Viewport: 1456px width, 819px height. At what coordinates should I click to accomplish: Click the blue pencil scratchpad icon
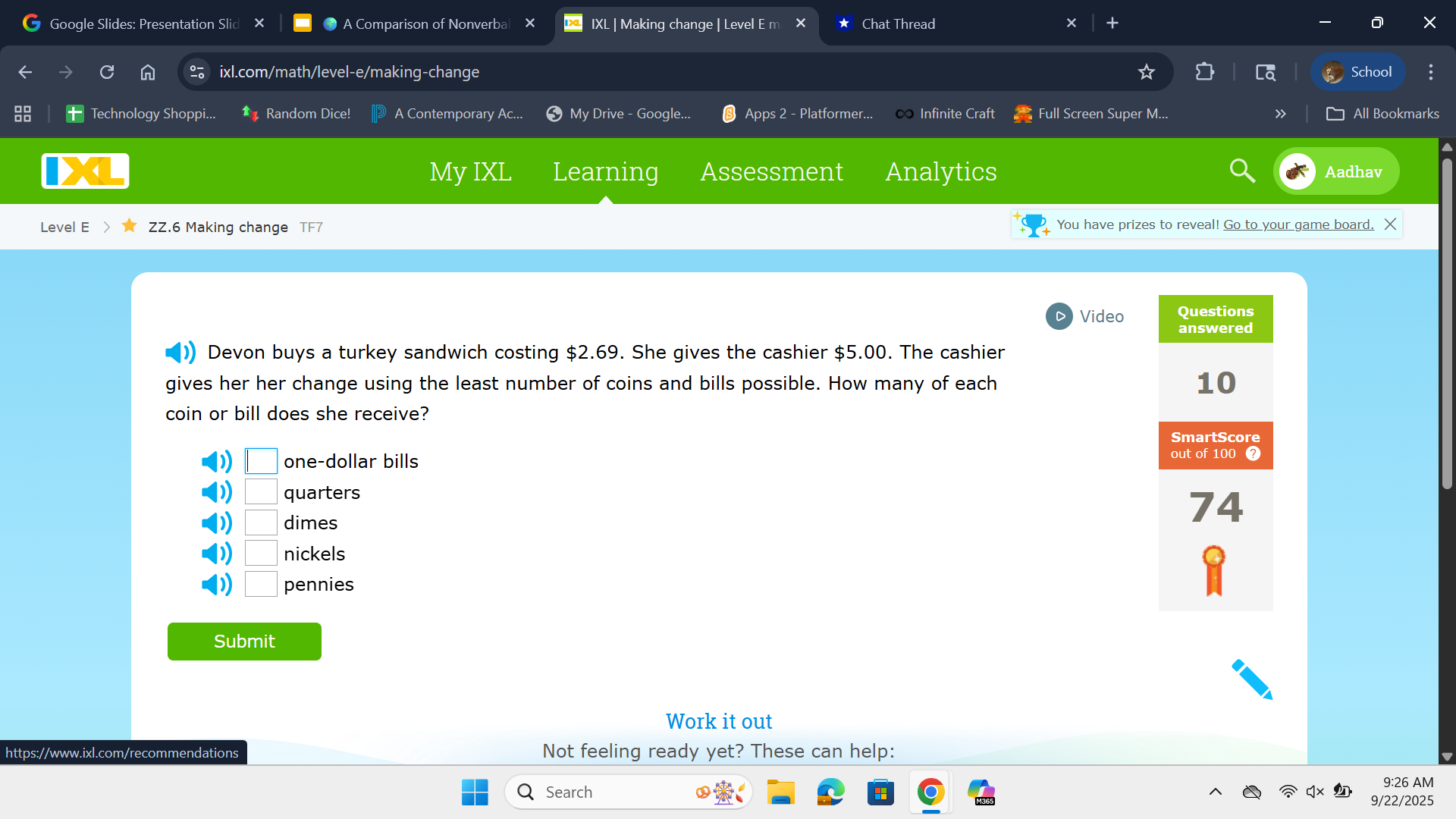(x=1251, y=679)
